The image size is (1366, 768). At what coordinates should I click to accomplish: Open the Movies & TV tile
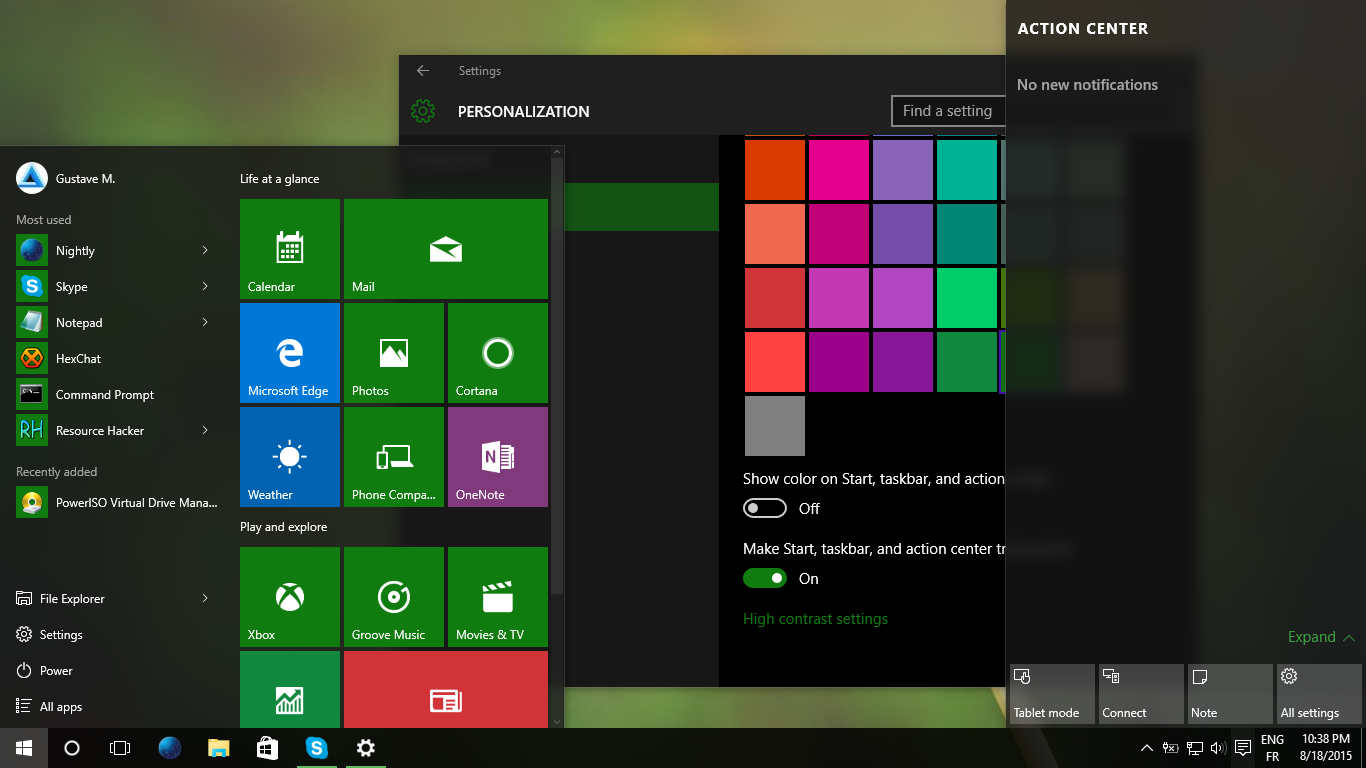click(x=498, y=597)
